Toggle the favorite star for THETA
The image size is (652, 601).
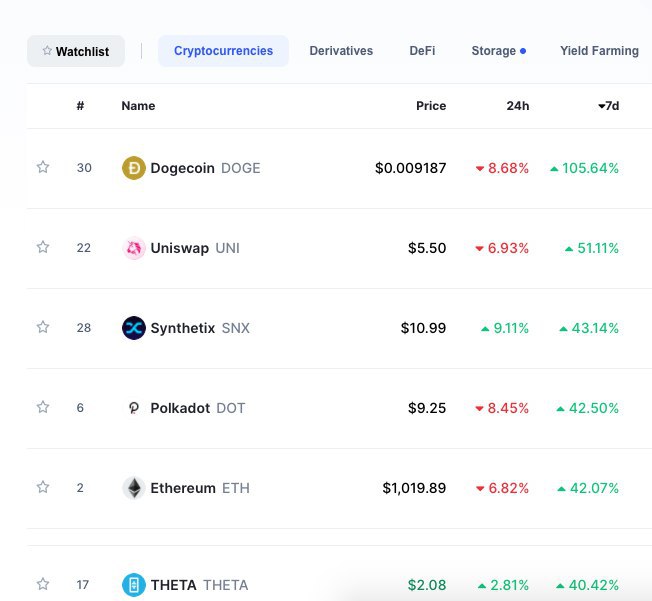43,584
